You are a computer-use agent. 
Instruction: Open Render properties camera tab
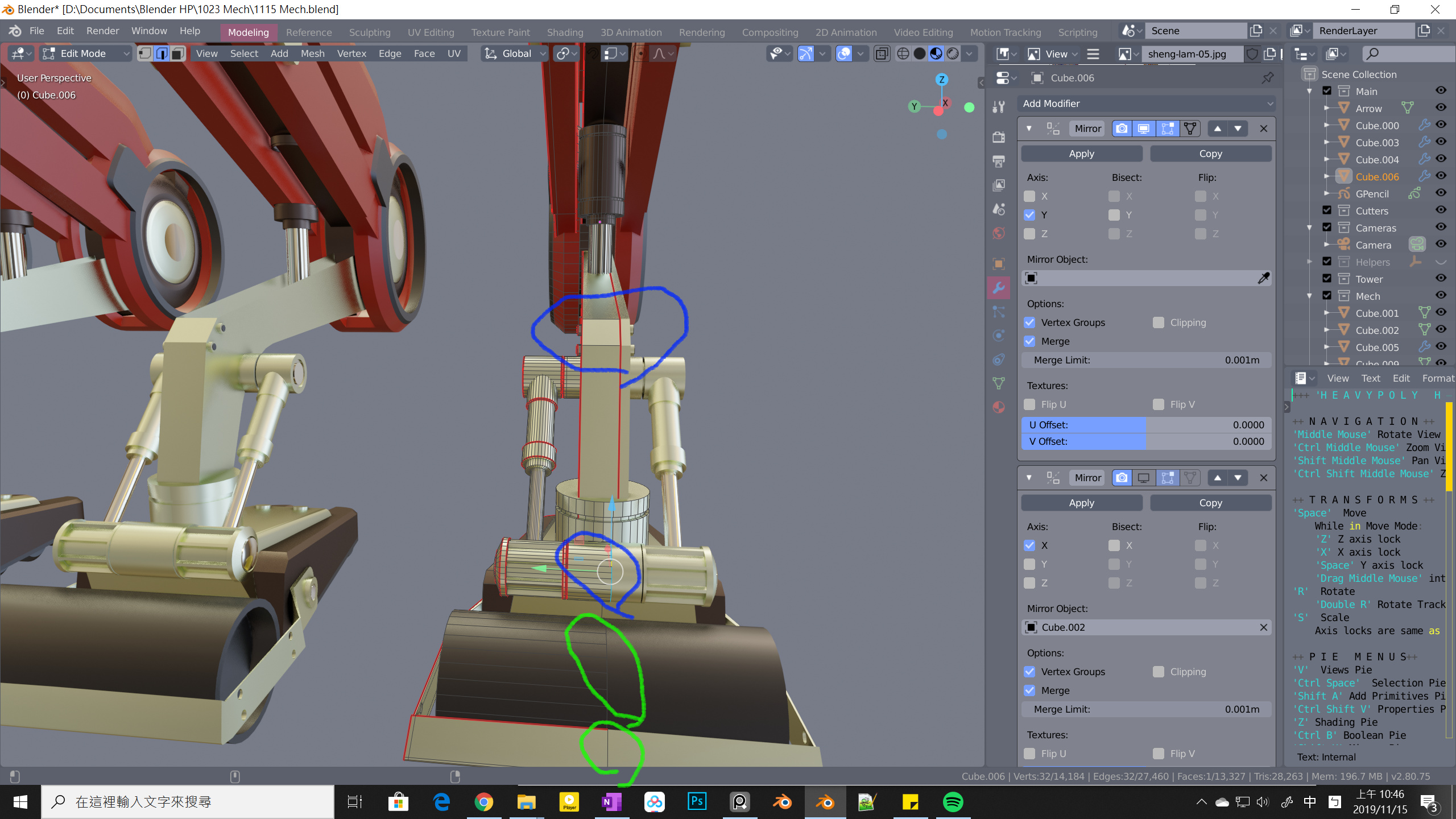pos(999,137)
